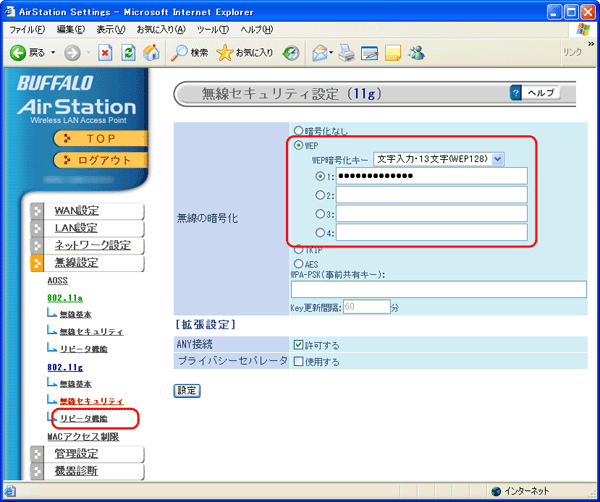Click the Mail envelope icon in toolbar
Image resolution: width=600 pixels, height=502 pixels.
coord(320,52)
